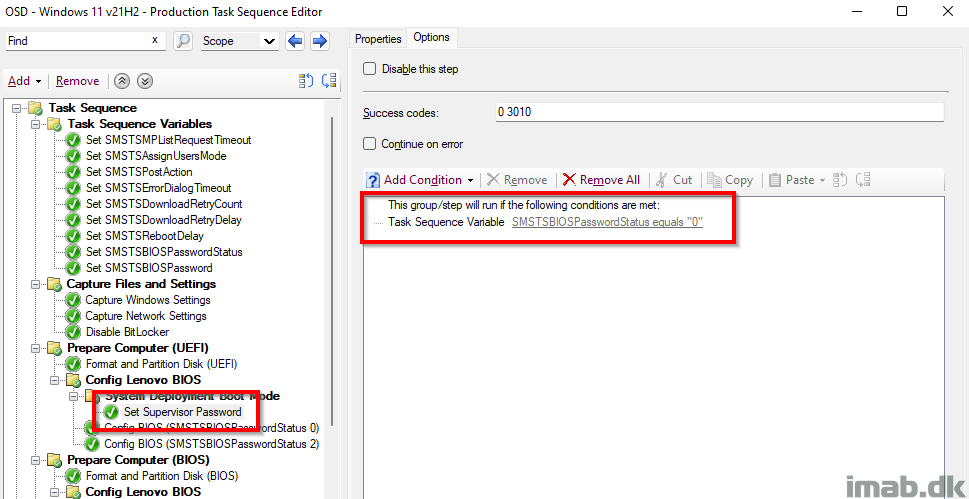Open the Scope dropdown
The width and height of the screenshot is (969, 499).
239,41
